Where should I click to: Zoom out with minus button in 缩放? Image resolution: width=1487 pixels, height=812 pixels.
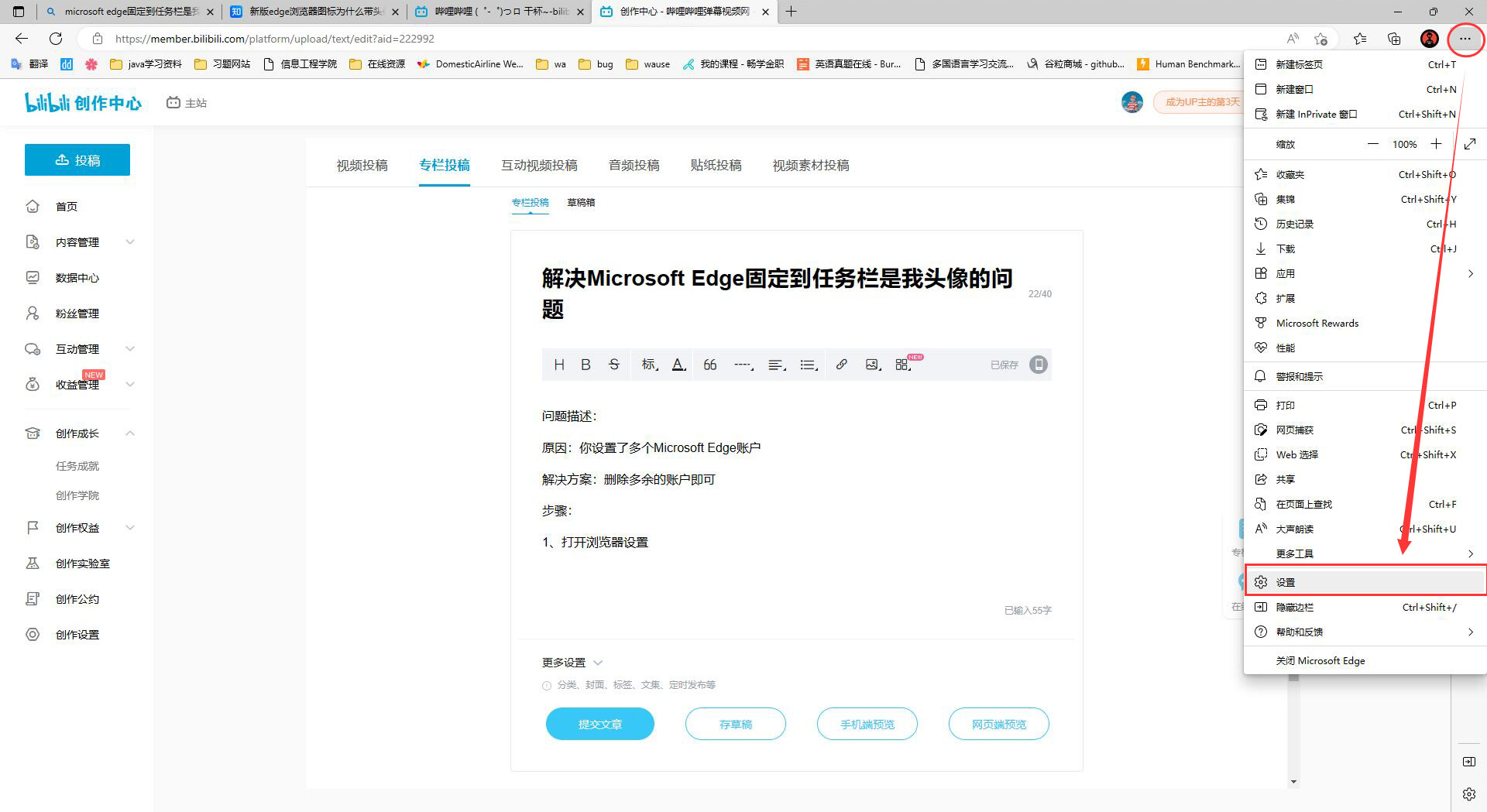pyautogui.click(x=1373, y=144)
